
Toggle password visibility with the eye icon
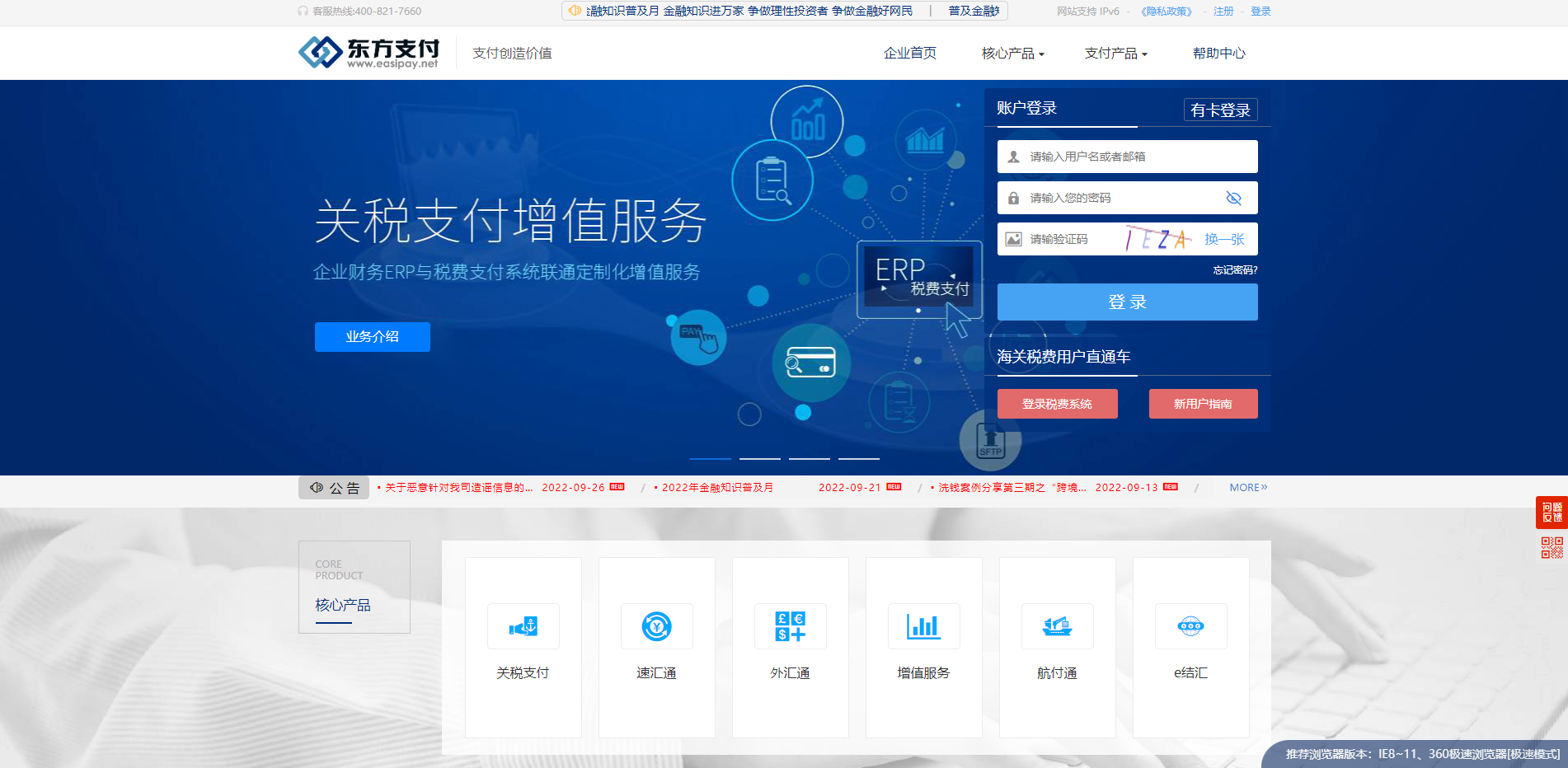(1234, 198)
